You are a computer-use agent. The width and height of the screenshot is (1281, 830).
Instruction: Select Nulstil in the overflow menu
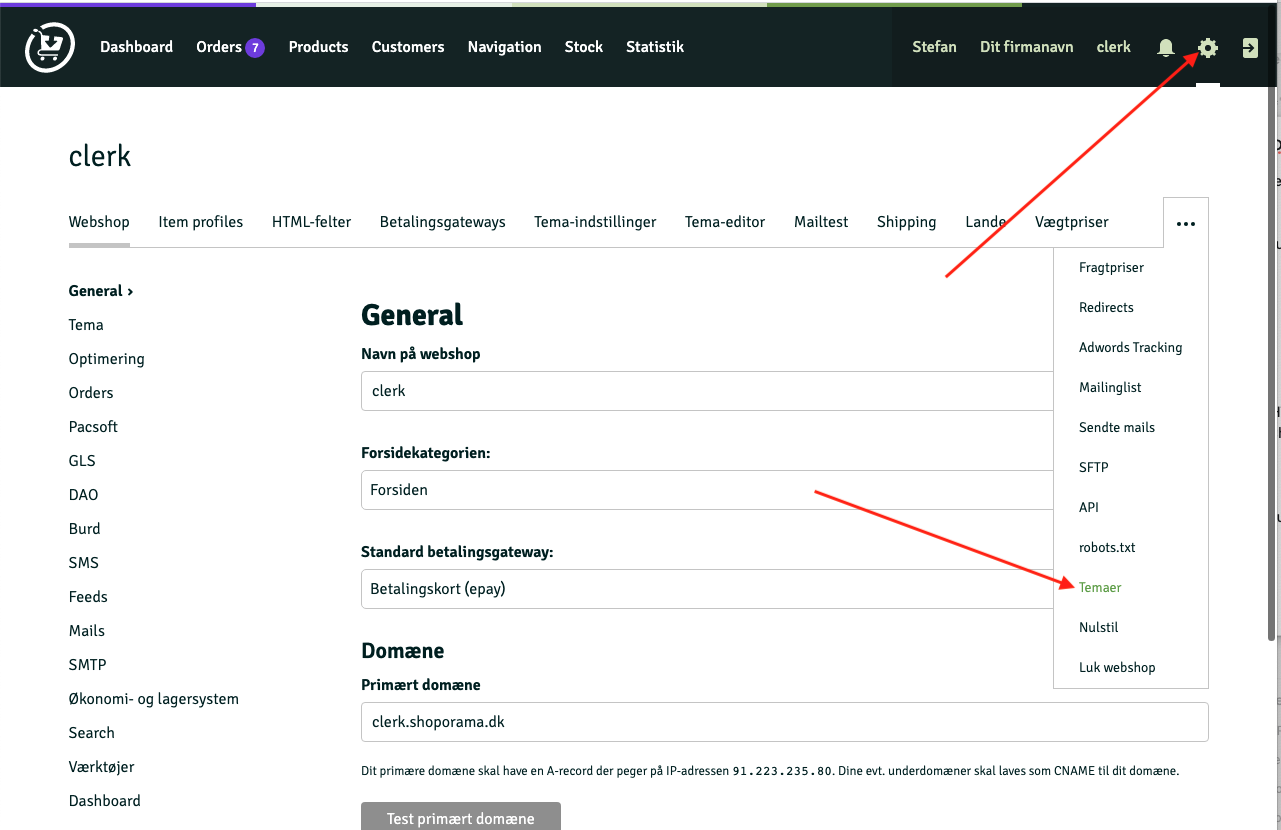coord(1097,627)
